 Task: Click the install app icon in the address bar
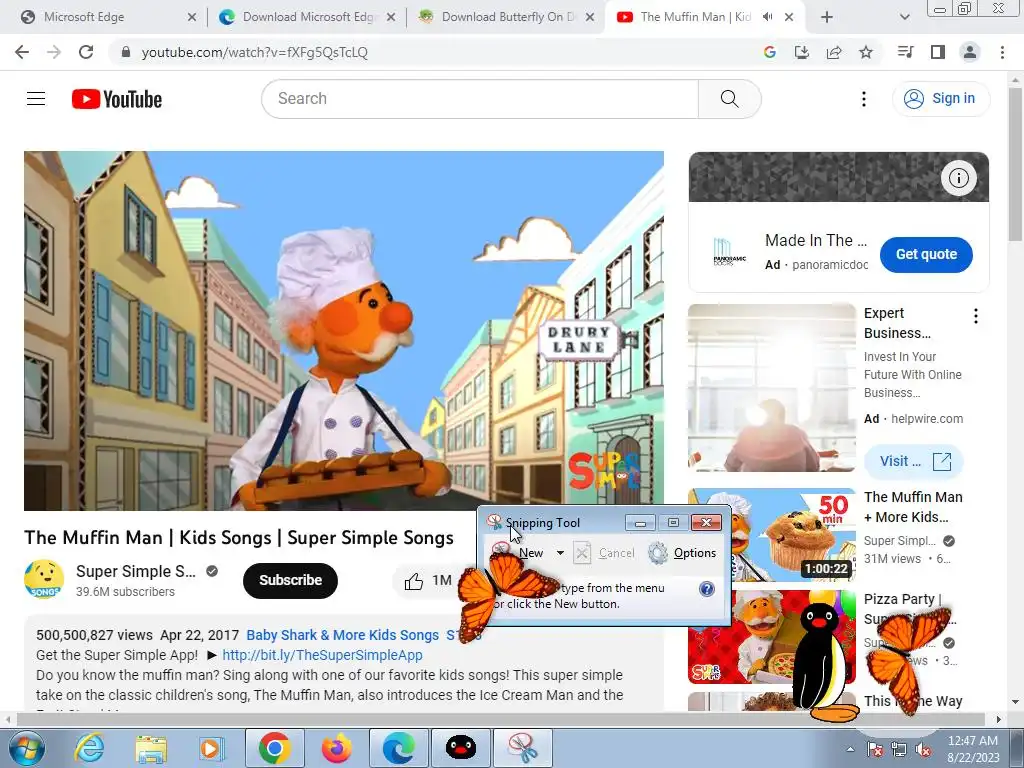[x=802, y=52]
